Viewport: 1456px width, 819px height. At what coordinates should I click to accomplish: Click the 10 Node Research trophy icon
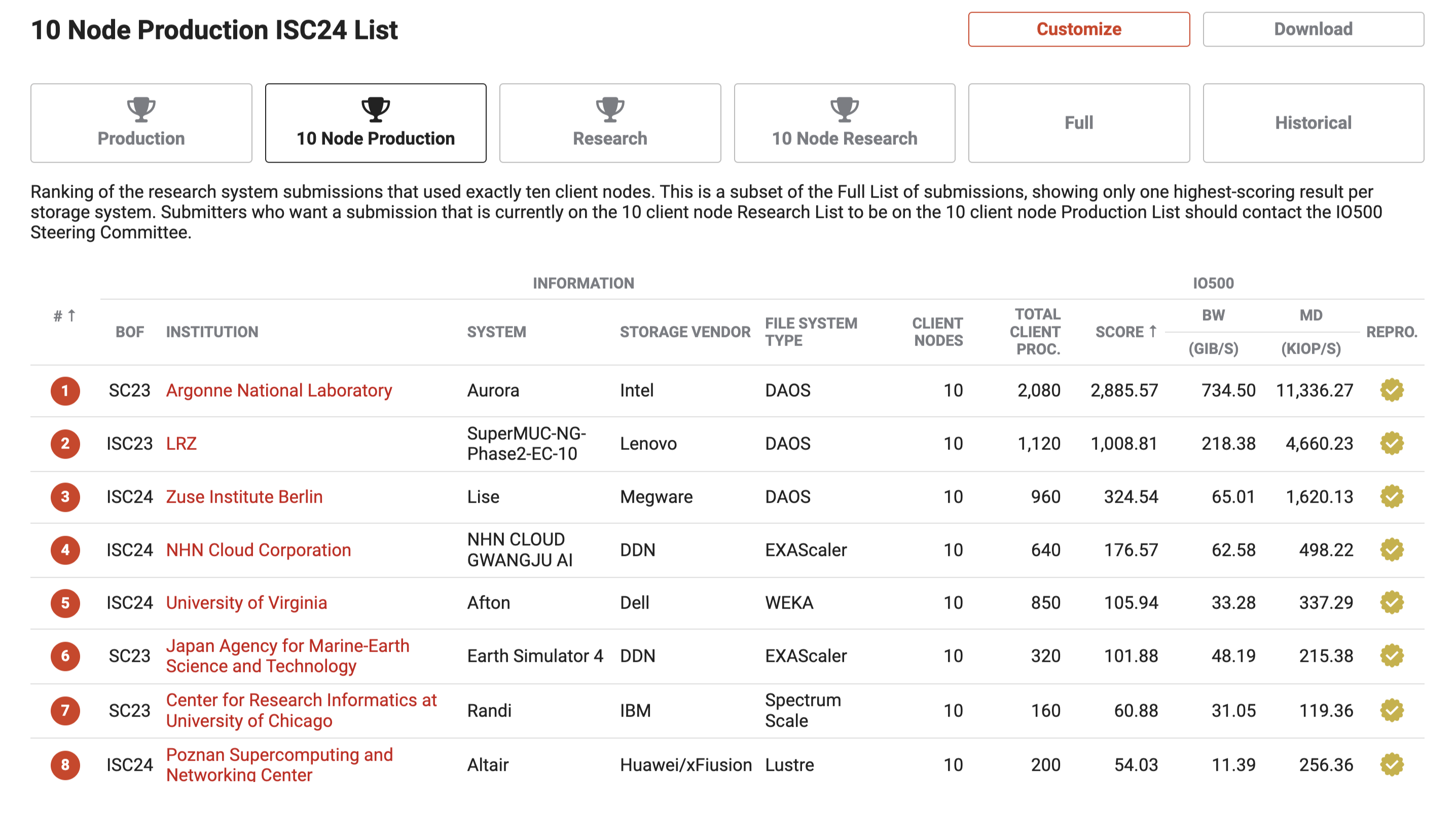(845, 109)
